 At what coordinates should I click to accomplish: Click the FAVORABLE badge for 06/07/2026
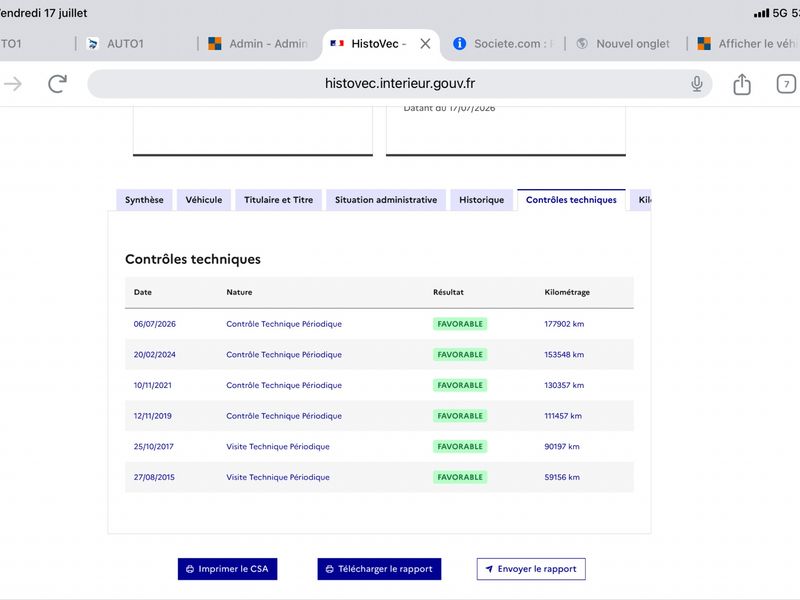coord(460,324)
